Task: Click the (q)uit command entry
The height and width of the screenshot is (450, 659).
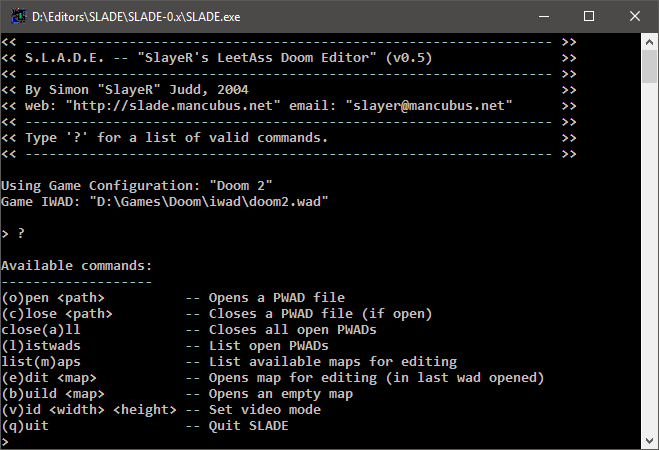Action: (27, 425)
